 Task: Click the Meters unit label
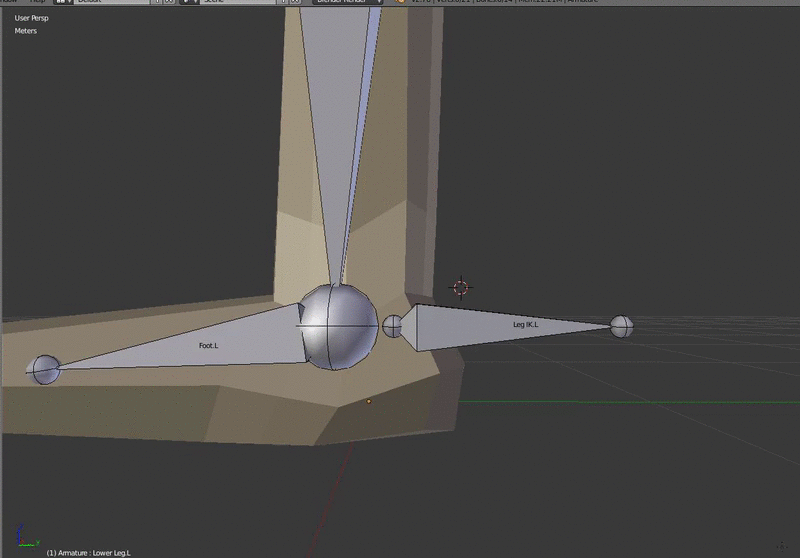pos(26,31)
